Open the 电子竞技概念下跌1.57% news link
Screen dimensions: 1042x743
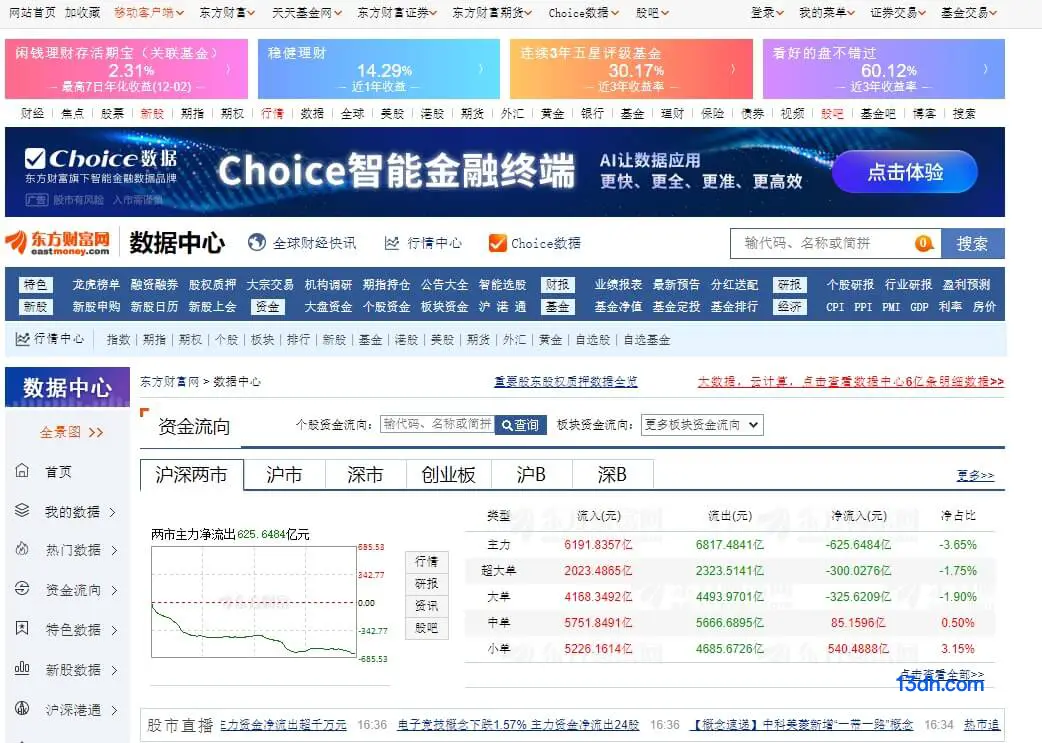pyautogui.click(x=518, y=724)
